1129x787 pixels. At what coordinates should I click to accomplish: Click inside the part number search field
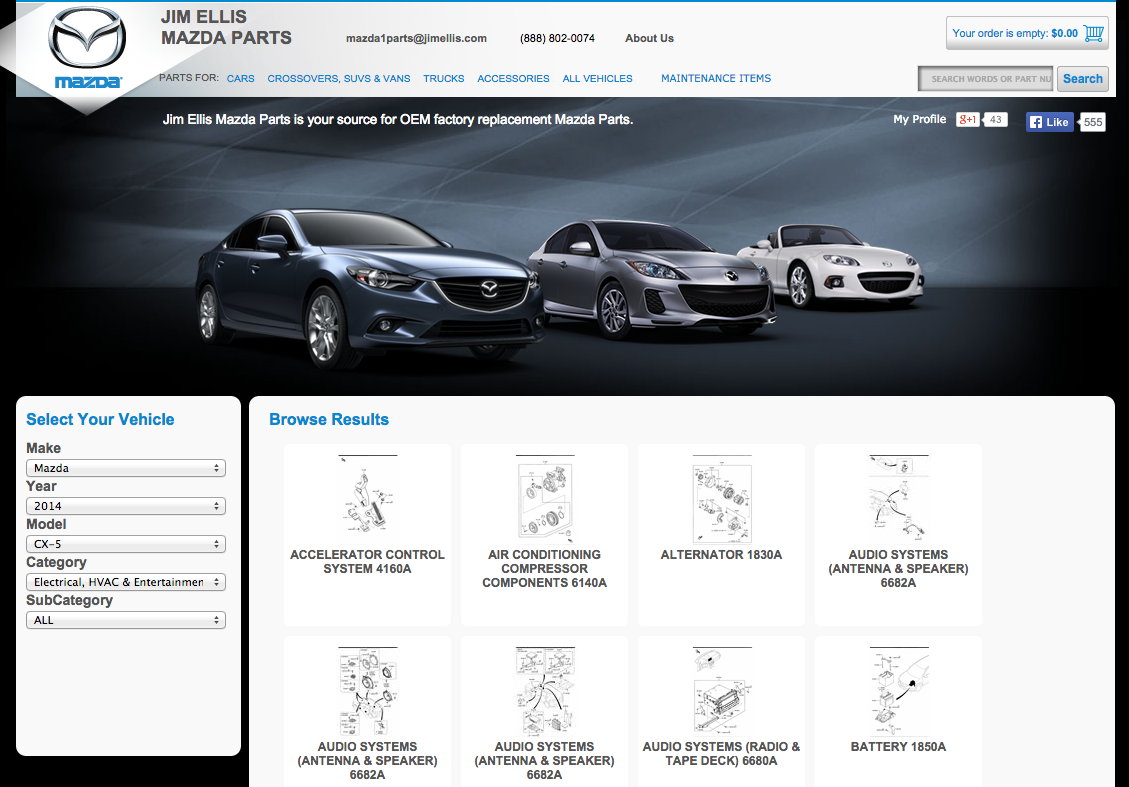984,78
